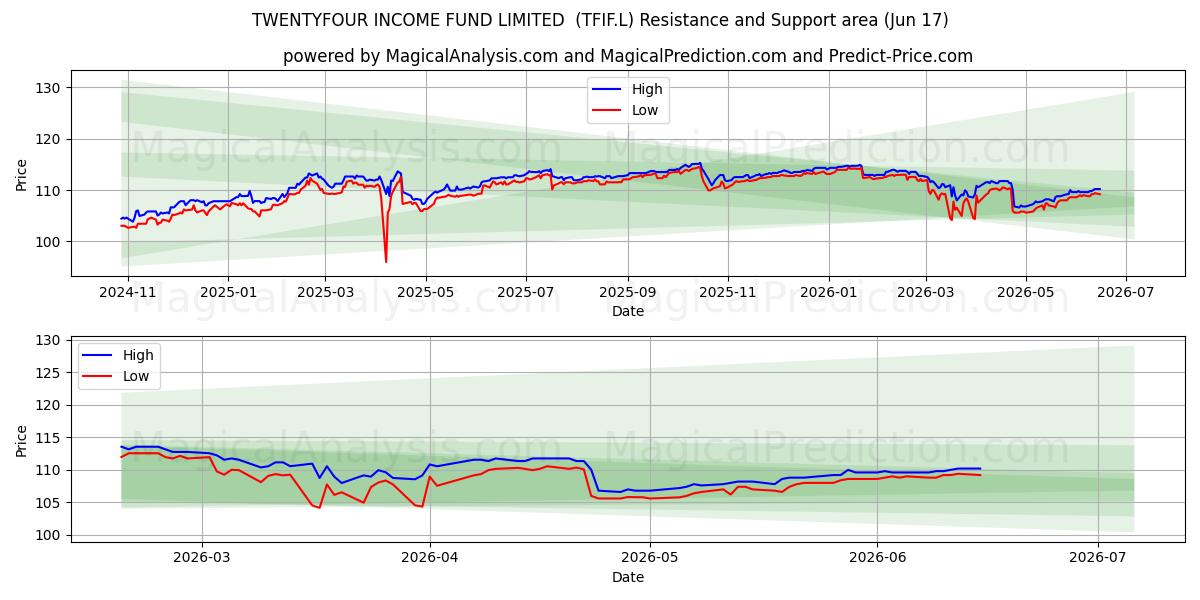Click the '2025-07' tick on upper chart
The image size is (1200, 600).
tap(526, 292)
